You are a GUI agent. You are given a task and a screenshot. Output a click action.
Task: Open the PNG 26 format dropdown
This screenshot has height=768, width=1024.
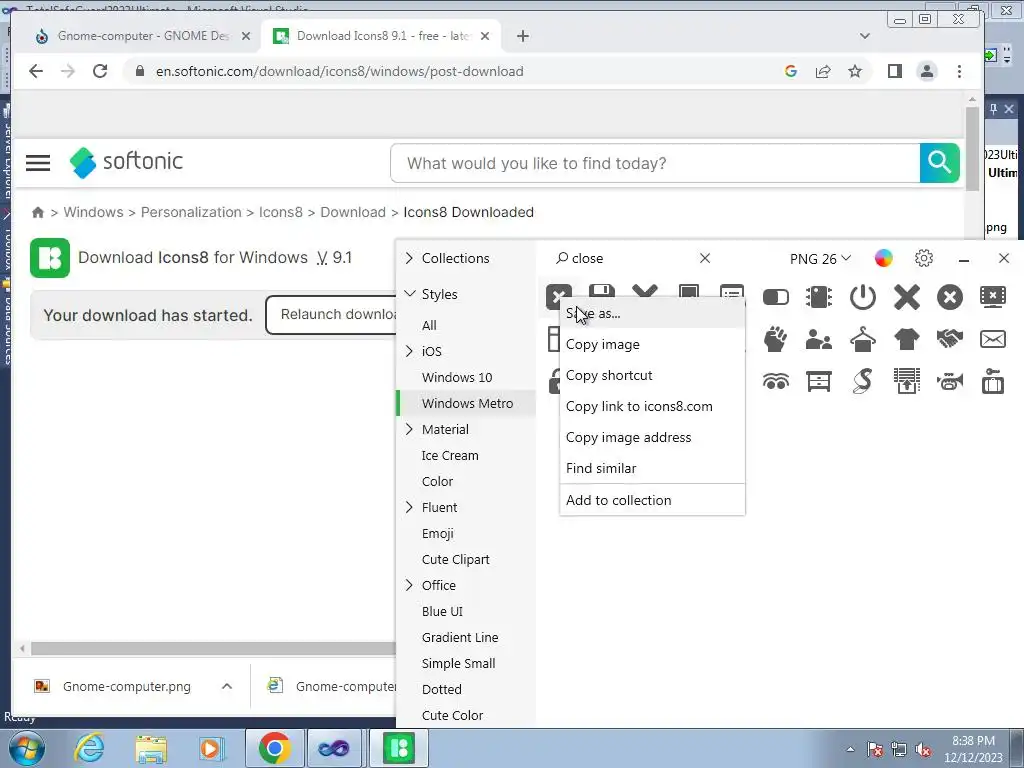coord(820,259)
